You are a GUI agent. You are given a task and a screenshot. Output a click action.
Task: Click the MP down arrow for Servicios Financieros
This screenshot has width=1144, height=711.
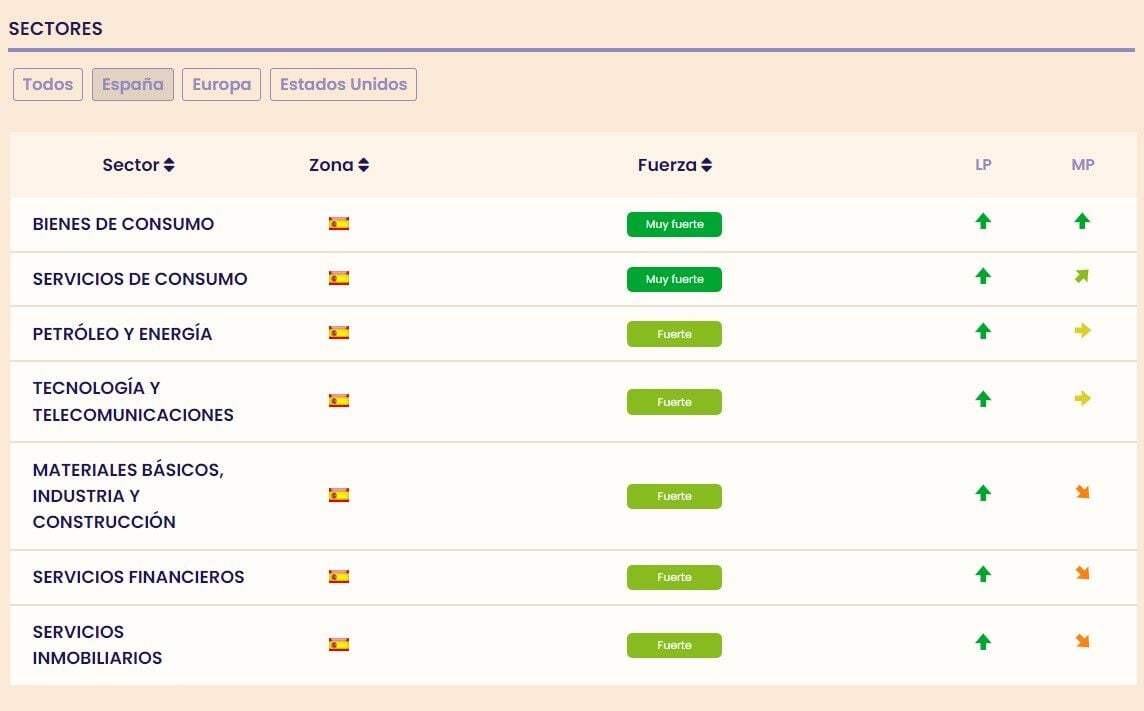point(1082,573)
